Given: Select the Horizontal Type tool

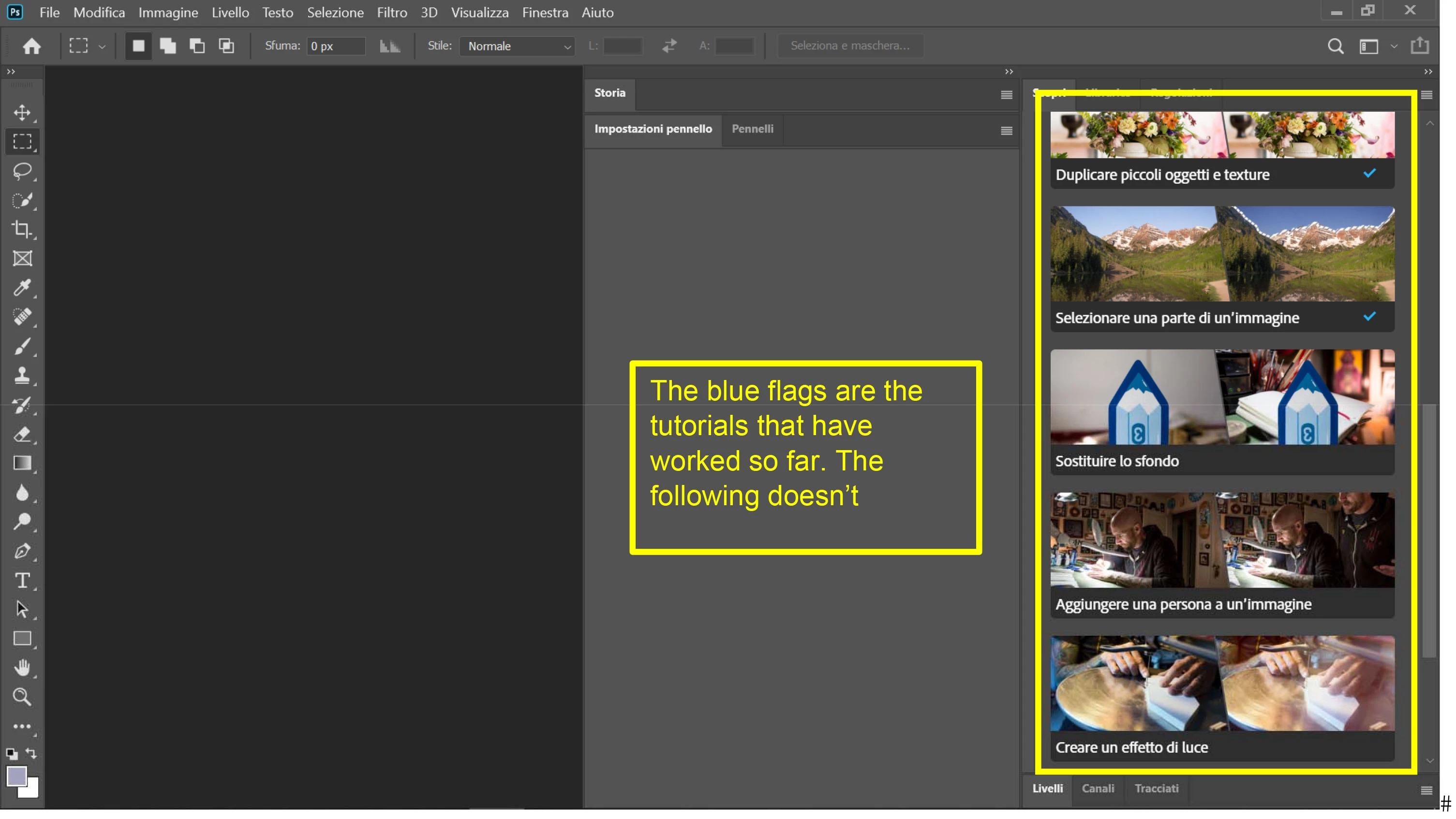Looking at the screenshot, I should click(22, 580).
